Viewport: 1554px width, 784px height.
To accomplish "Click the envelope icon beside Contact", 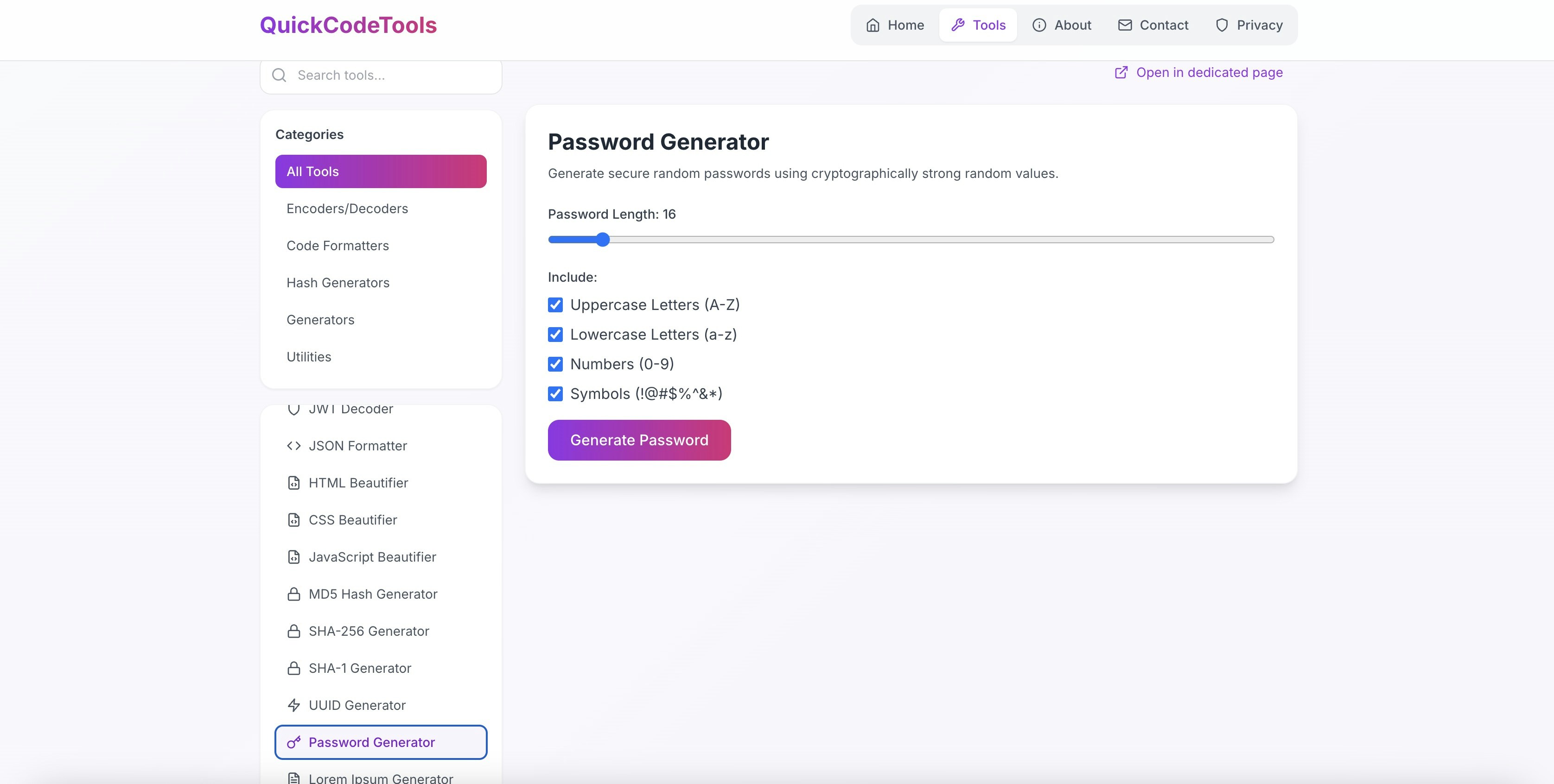I will [x=1125, y=25].
